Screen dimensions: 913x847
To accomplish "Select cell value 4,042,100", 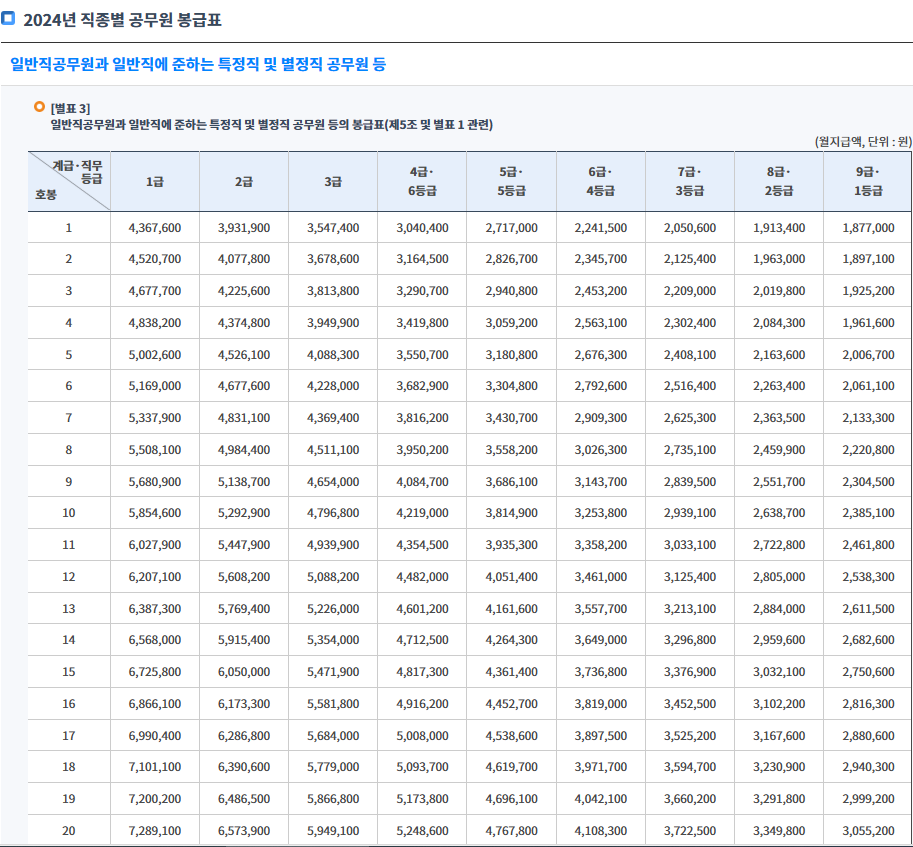I will 600,799.
